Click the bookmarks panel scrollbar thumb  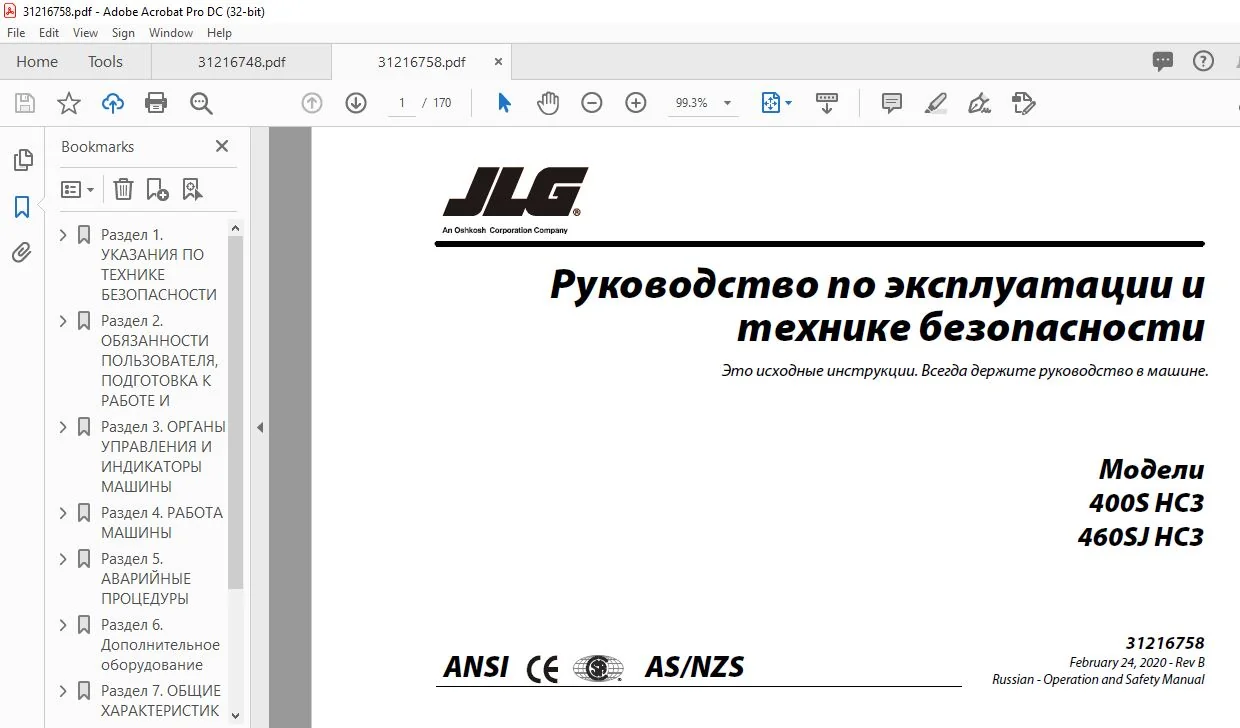236,412
